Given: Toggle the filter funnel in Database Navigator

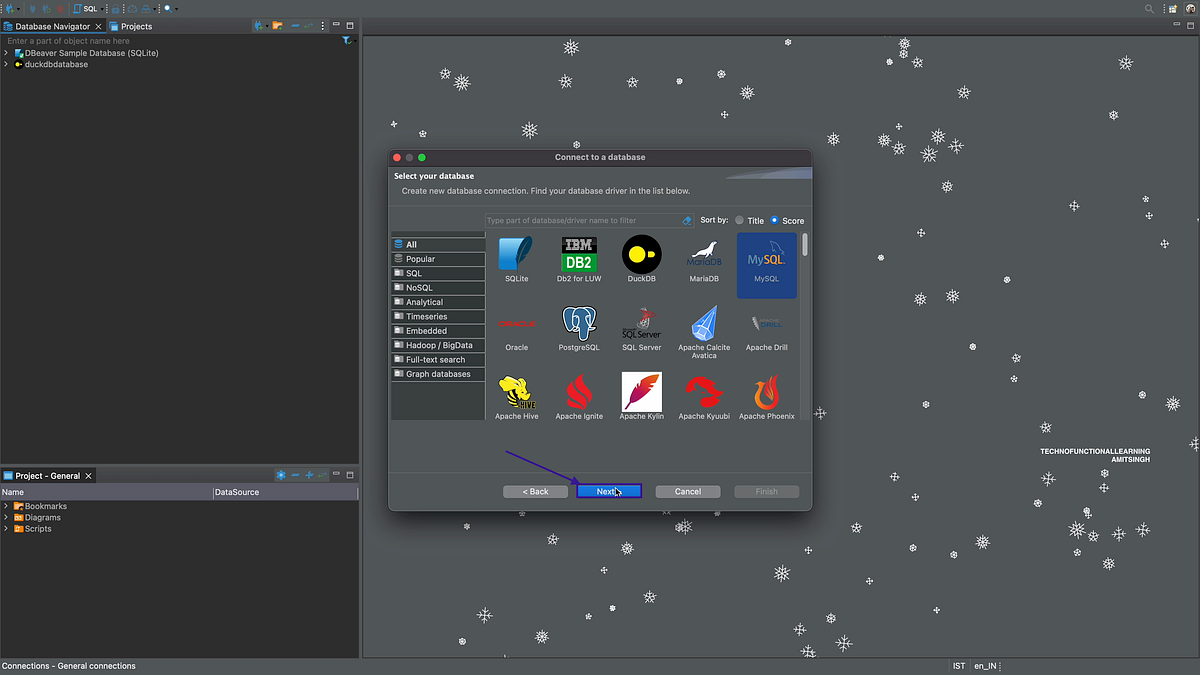Looking at the screenshot, I should click(x=347, y=40).
